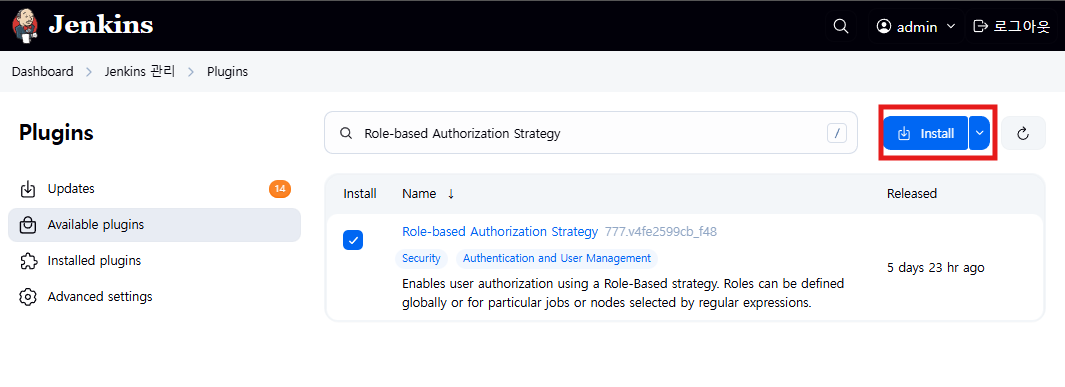Click the Plugins breadcrumb

tap(228, 71)
